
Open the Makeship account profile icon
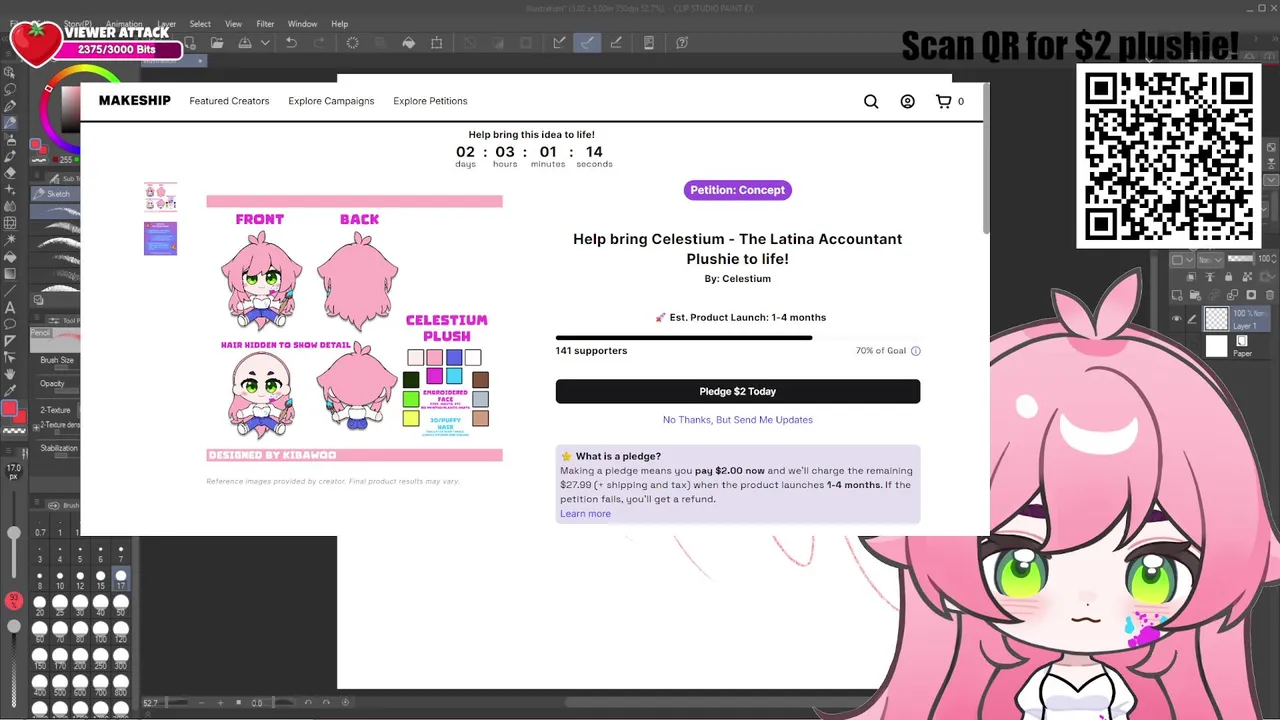(x=907, y=101)
